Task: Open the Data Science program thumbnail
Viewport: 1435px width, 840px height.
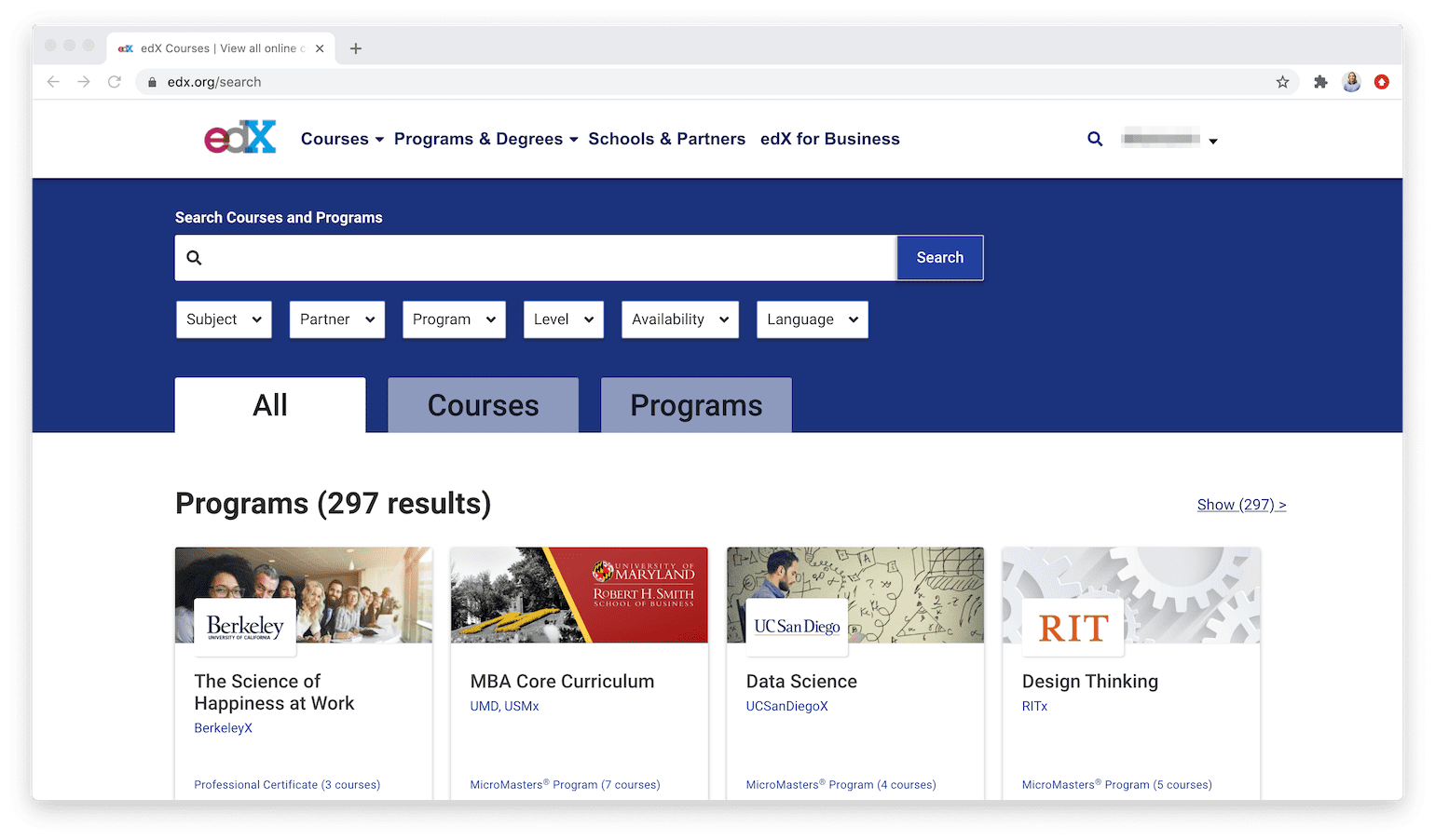Action: coord(854,594)
